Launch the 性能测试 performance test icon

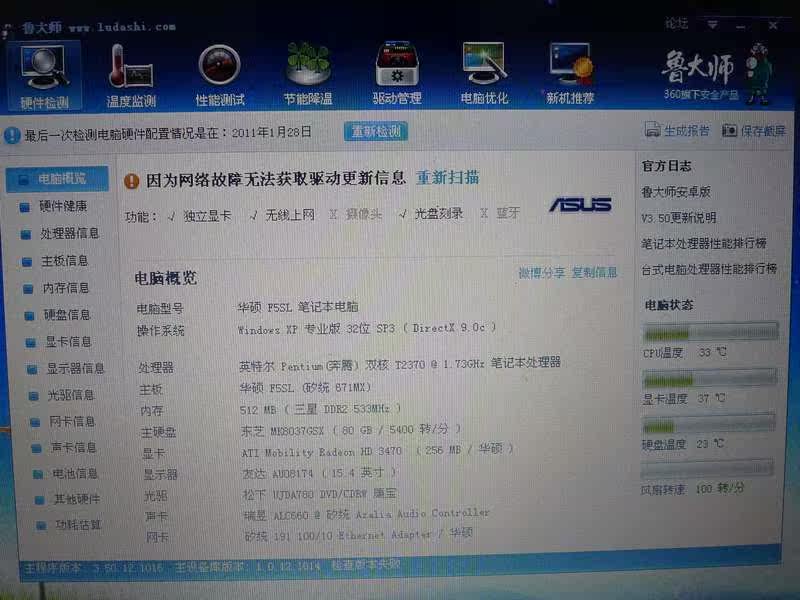coord(220,74)
